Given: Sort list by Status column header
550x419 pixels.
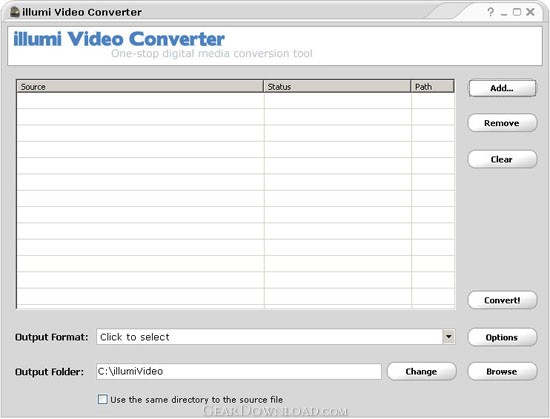Looking at the screenshot, I should (337, 87).
